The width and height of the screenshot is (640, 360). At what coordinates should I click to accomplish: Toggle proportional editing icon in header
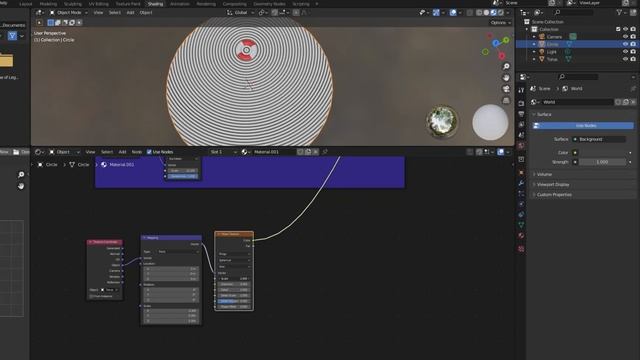[x=296, y=13]
